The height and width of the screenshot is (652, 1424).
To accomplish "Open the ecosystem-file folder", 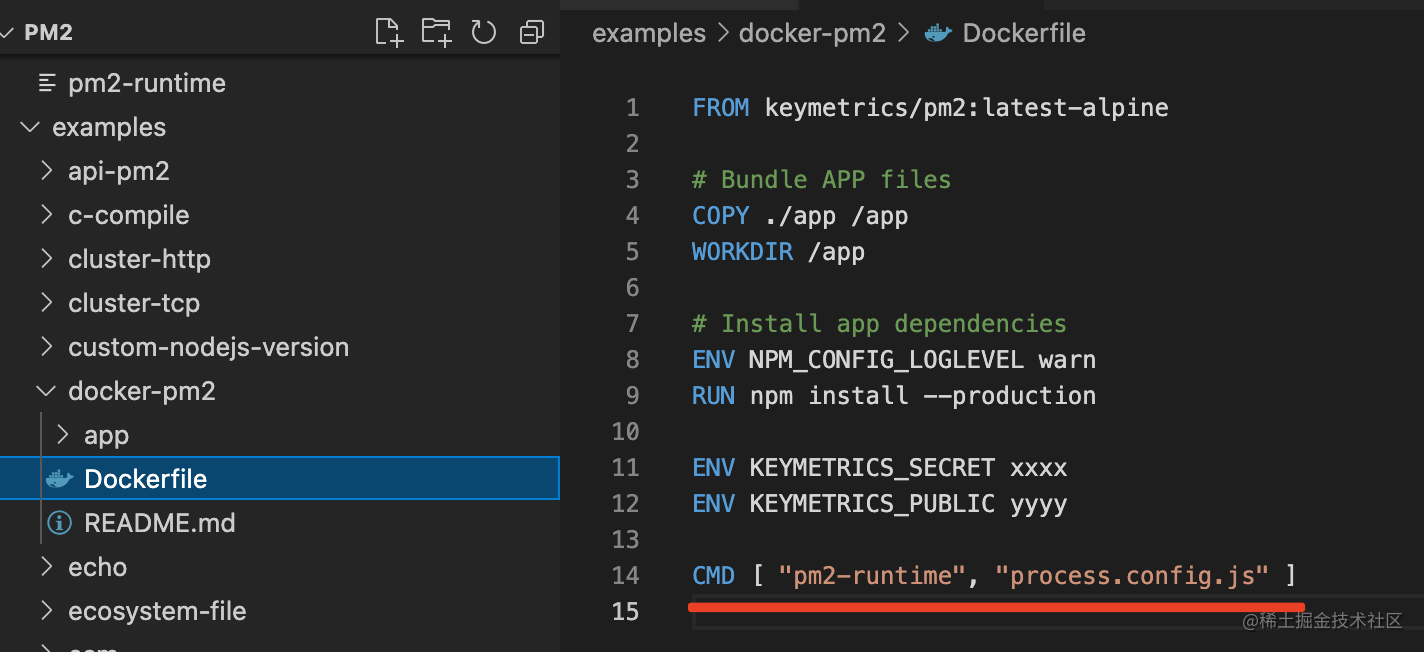I will tap(157, 611).
